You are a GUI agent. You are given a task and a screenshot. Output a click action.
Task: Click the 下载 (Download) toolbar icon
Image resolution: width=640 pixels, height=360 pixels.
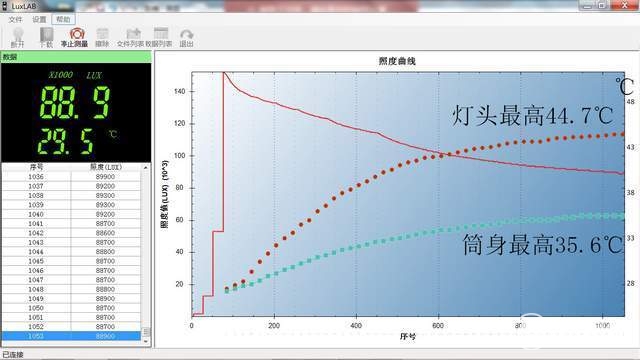tap(47, 37)
